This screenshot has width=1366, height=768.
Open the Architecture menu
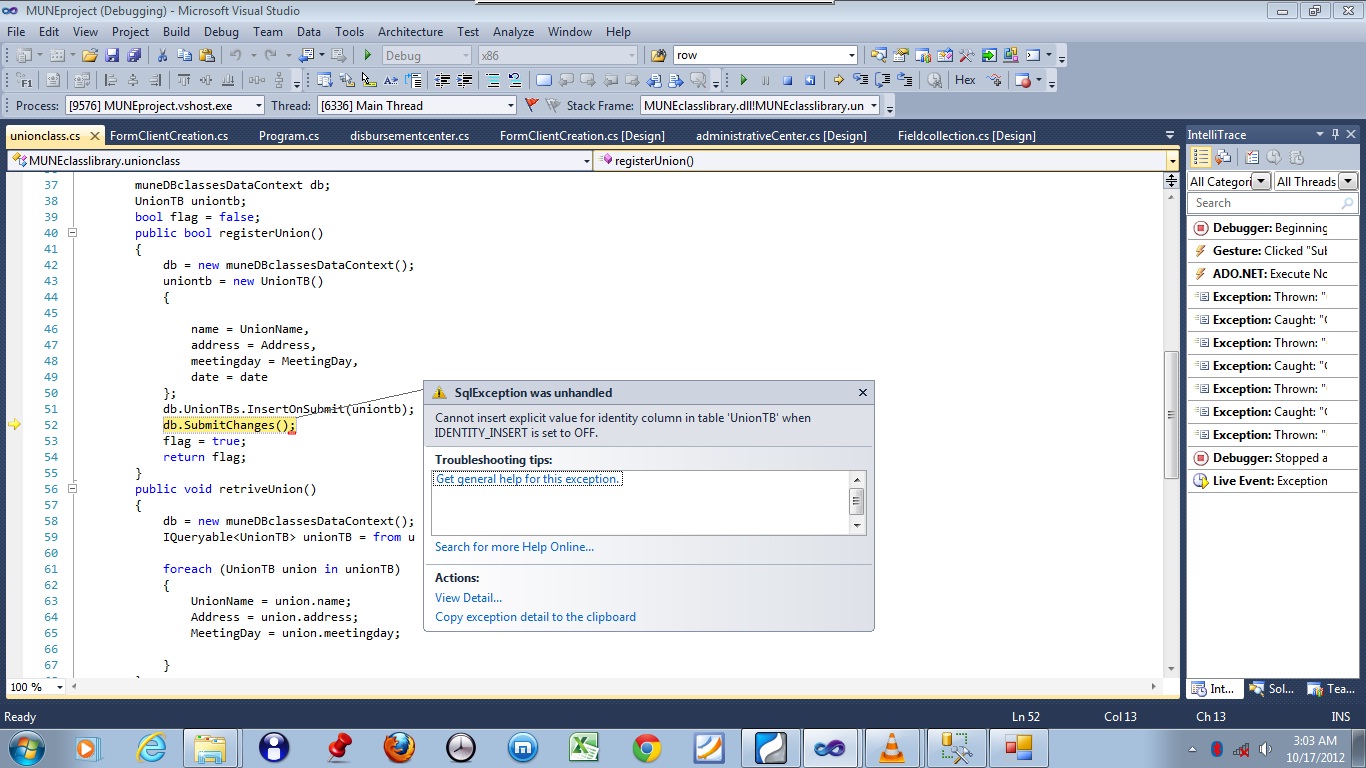click(410, 32)
